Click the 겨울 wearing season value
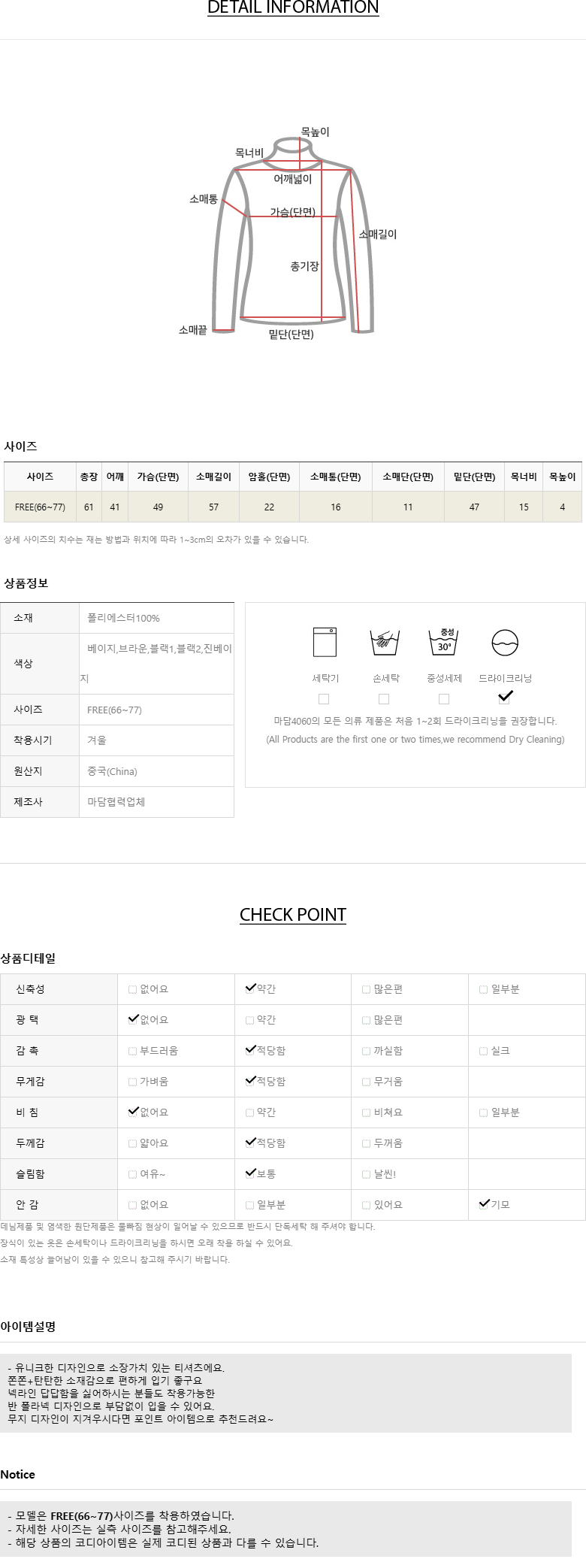The width and height of the screenshot is (586, 1568). click(97, 741)
